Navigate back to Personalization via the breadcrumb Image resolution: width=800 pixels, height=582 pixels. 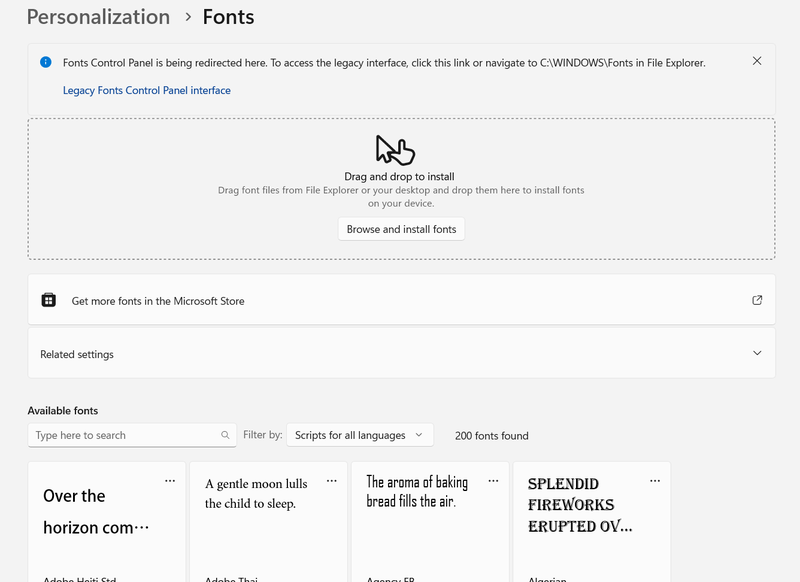(x=97, y=17)
